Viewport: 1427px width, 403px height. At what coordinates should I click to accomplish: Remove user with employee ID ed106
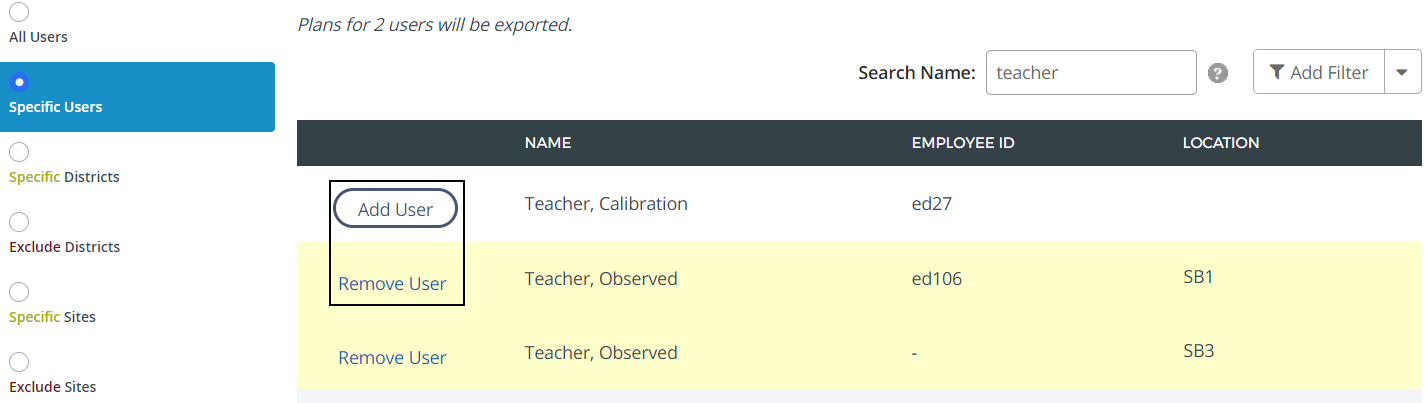(392, 284)
